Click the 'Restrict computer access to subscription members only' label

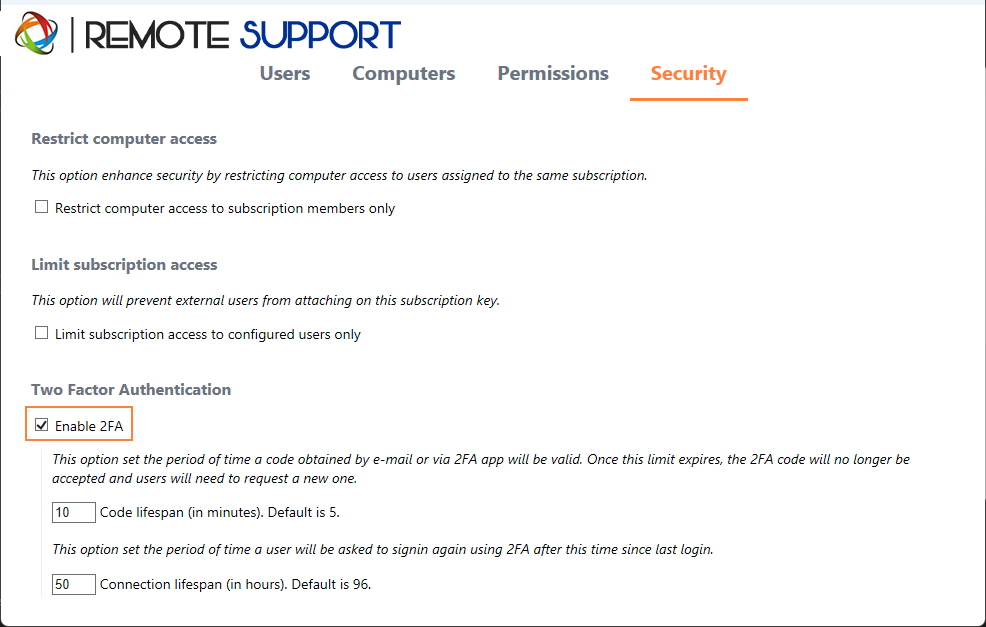pyautogui.click(x=225, y=208)
